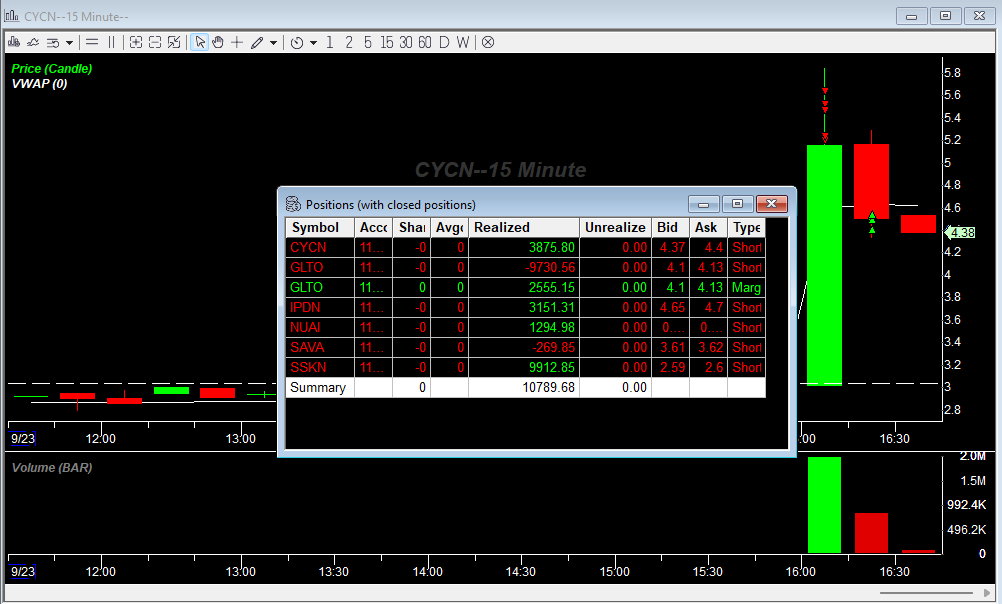Click realized value 9912.85
The image size is (1002, 604).
pos(551,368)
